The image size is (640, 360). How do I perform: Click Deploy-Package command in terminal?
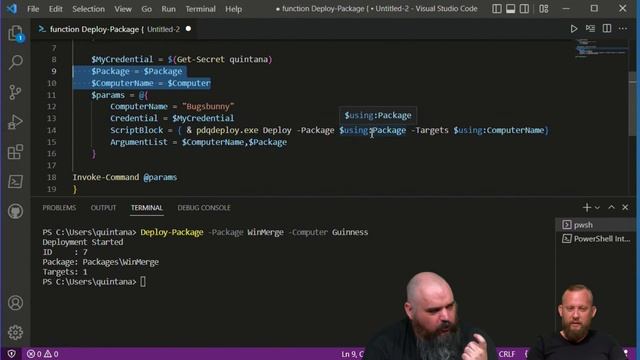click(x=172, y=232)
